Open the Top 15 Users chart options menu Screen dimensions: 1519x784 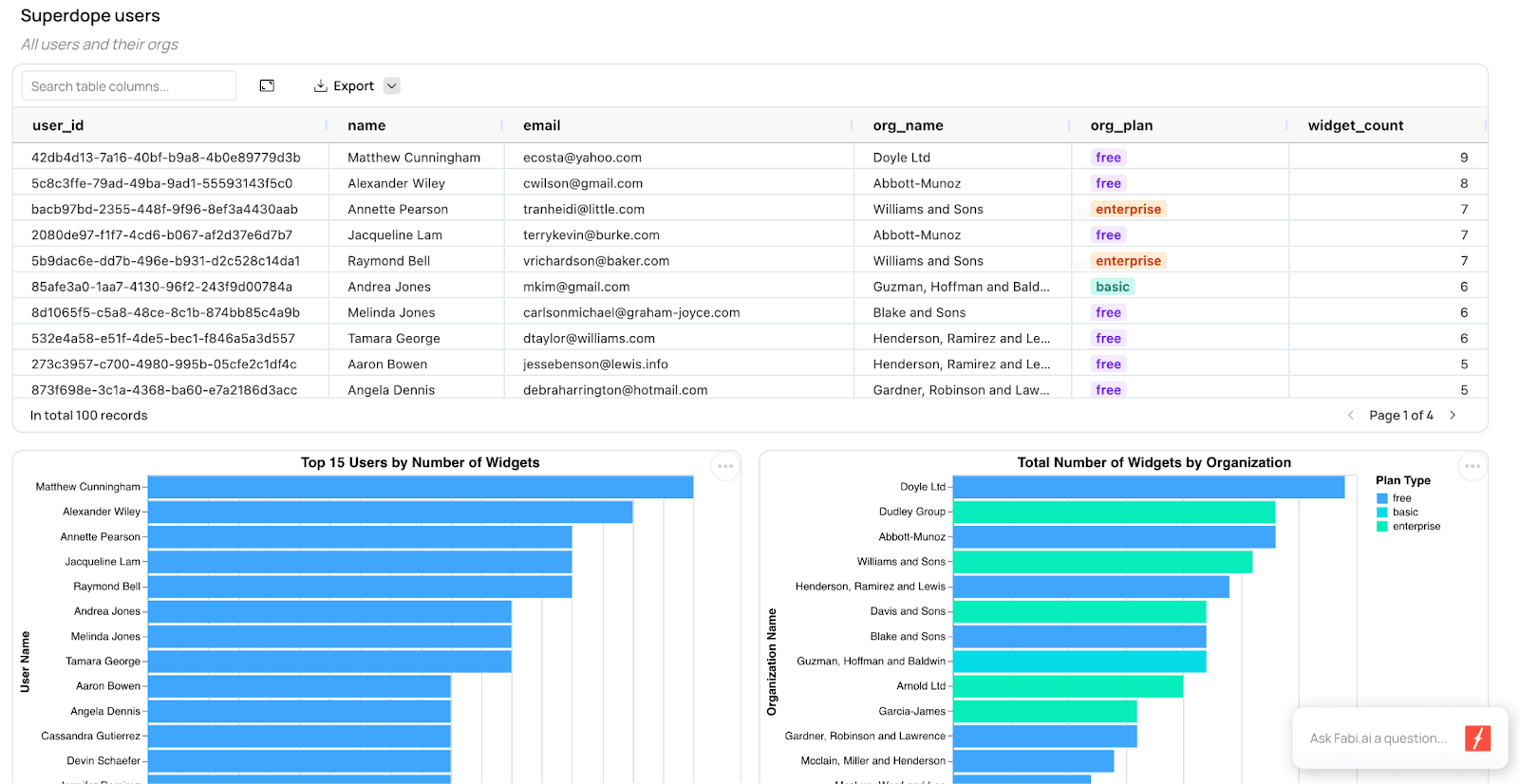(725, 466)
